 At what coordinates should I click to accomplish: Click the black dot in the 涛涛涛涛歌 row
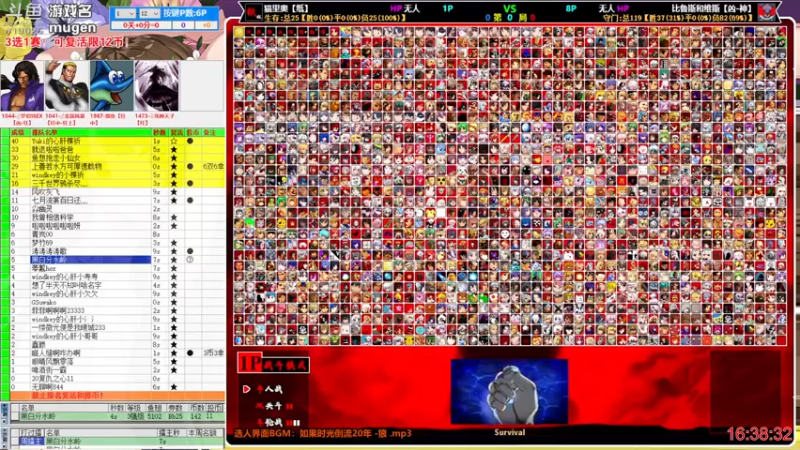click(x=190, y=251)
